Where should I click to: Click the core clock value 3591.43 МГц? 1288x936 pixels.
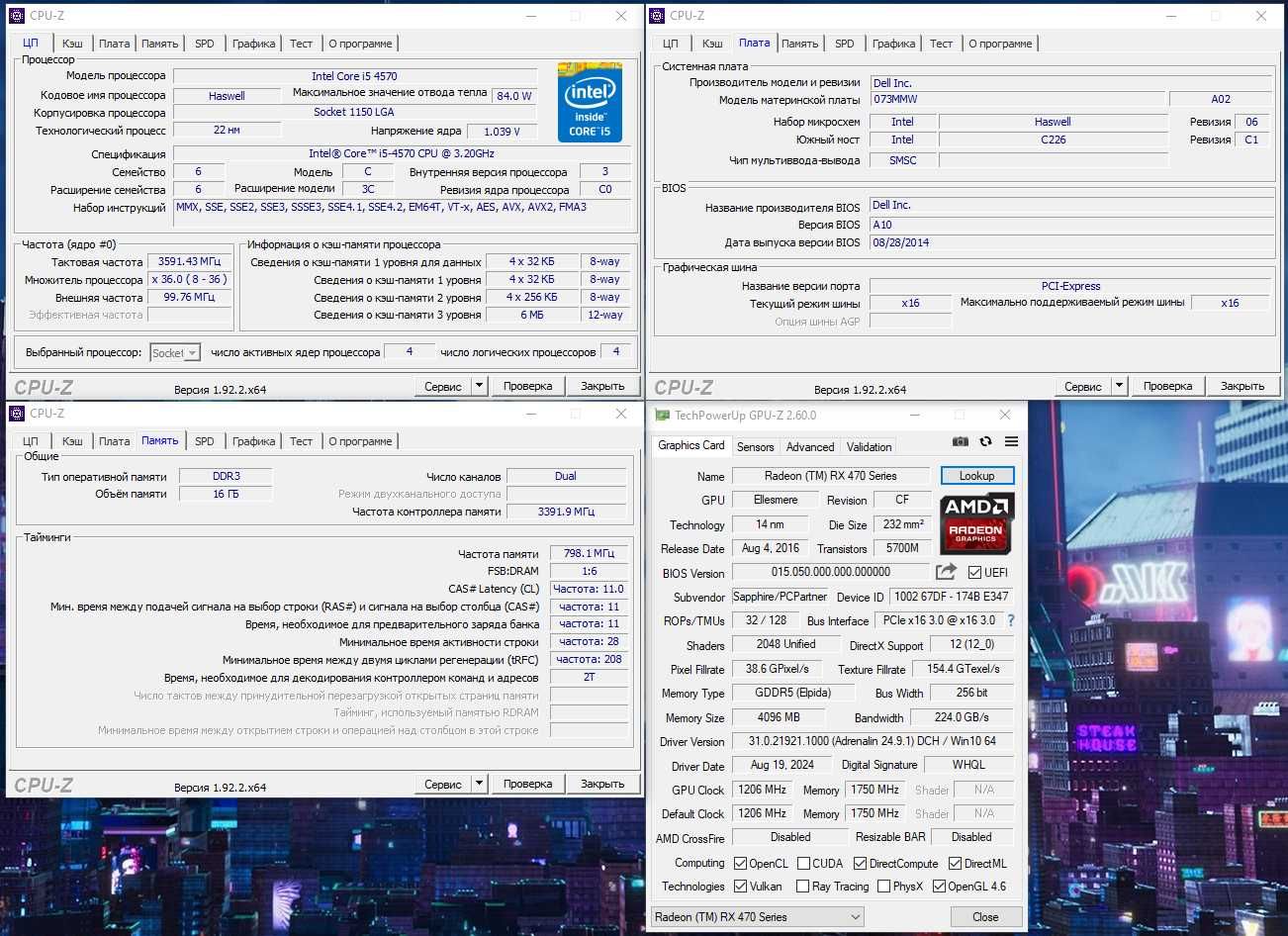189,261
